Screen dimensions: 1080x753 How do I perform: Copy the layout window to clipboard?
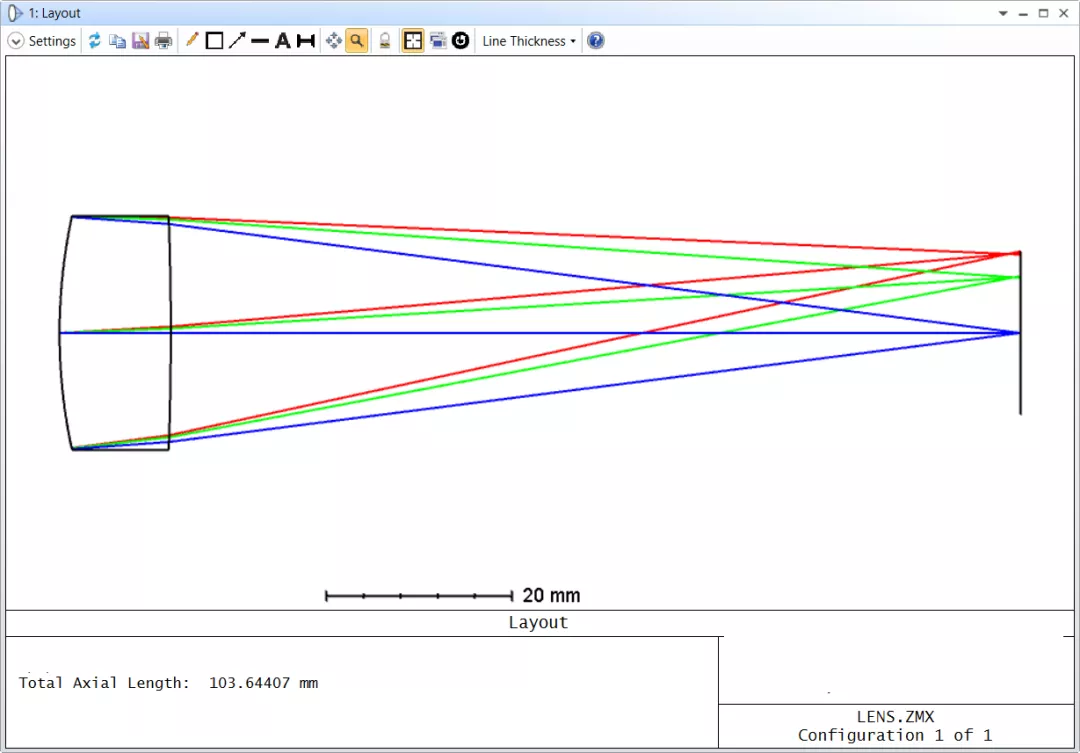[117, 41]
